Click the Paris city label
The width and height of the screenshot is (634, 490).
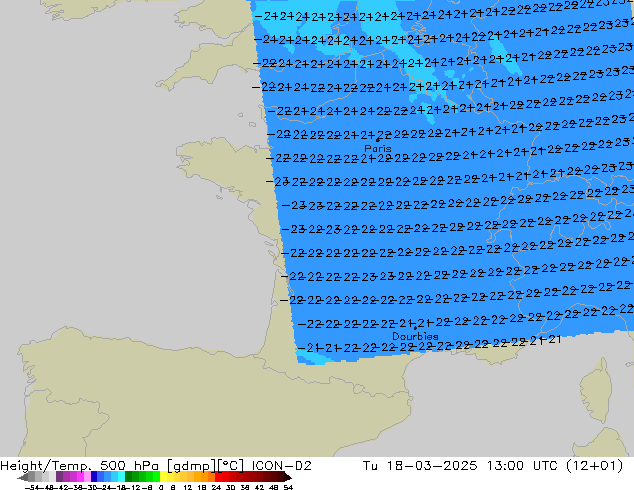378,148
